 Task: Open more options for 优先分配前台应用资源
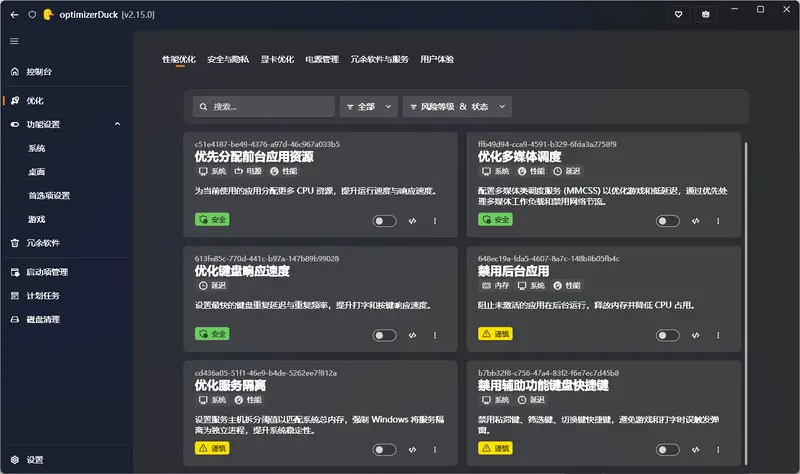click(435, 221)
